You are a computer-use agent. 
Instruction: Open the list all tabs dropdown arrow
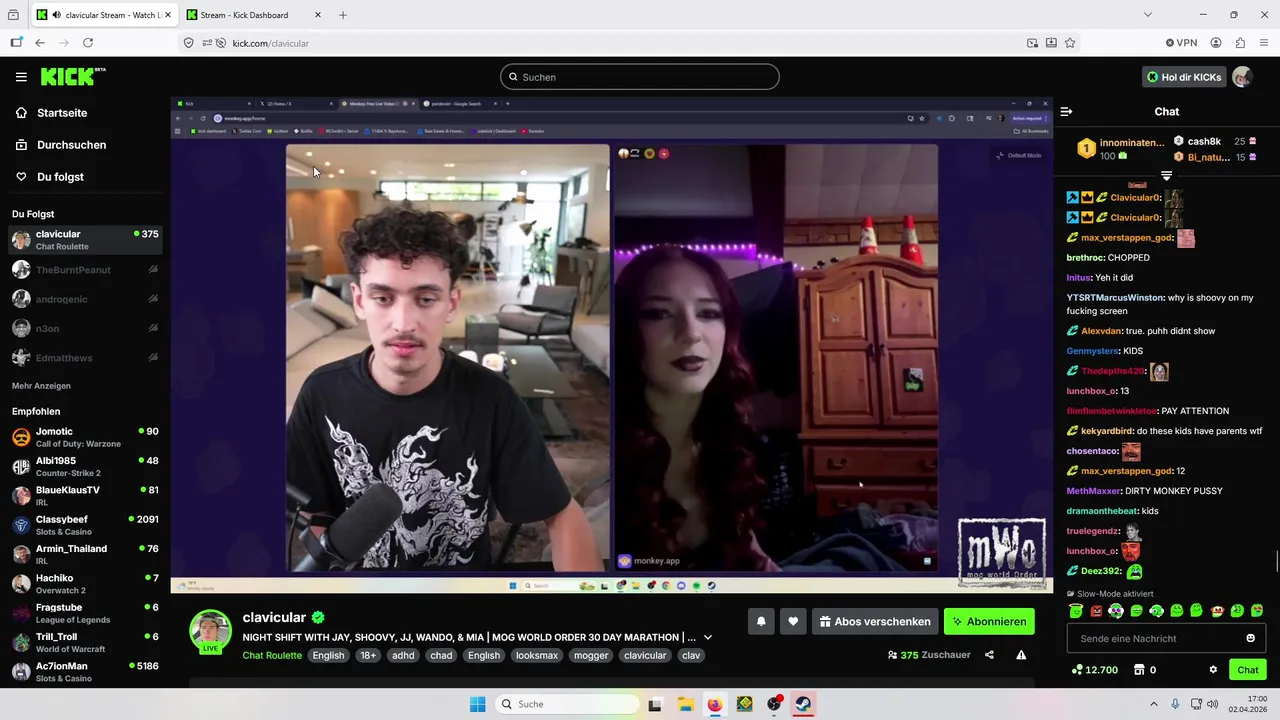coord(1147,15)
